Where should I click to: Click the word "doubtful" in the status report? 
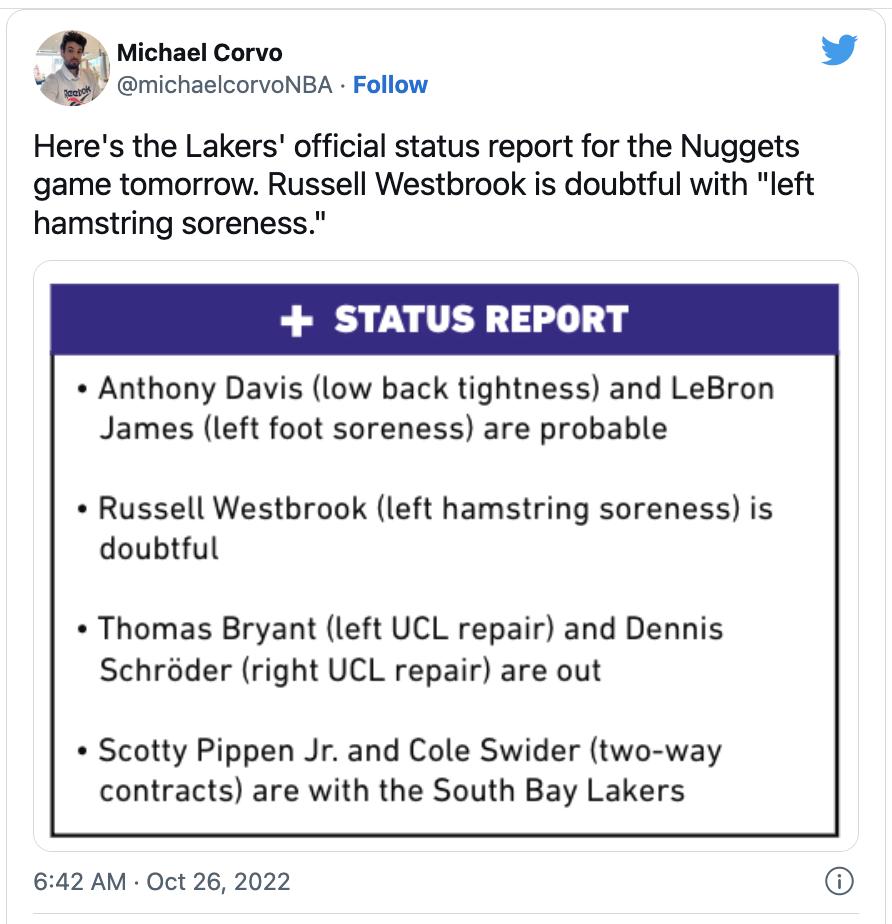click(158, 548)
